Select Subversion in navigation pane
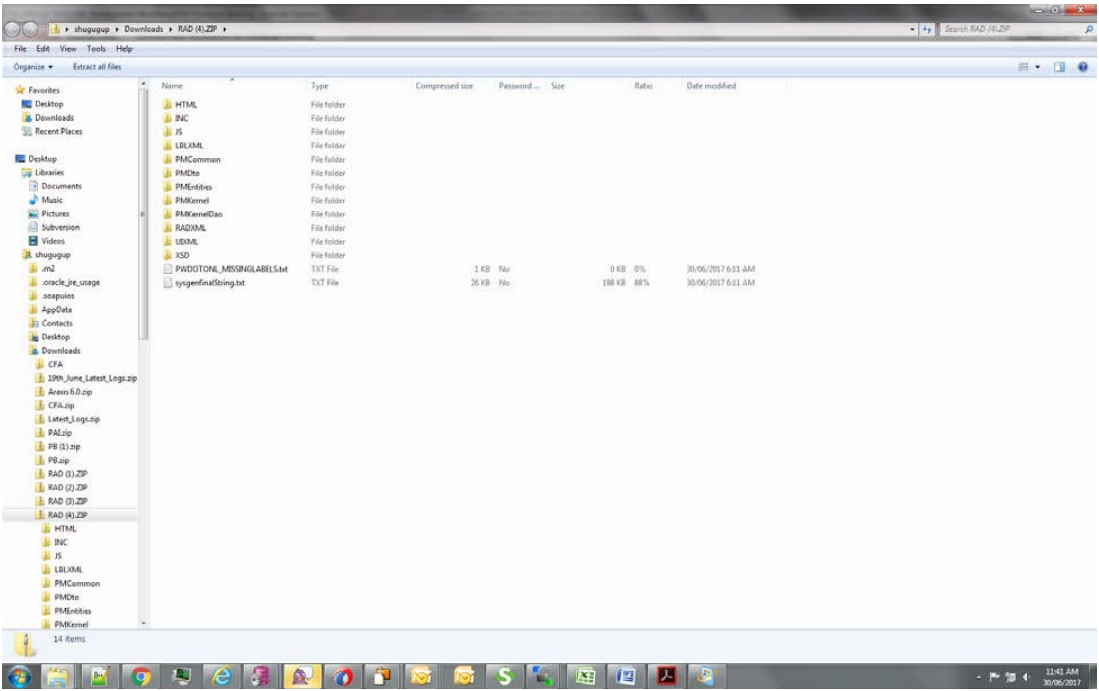 pos(60,228)
